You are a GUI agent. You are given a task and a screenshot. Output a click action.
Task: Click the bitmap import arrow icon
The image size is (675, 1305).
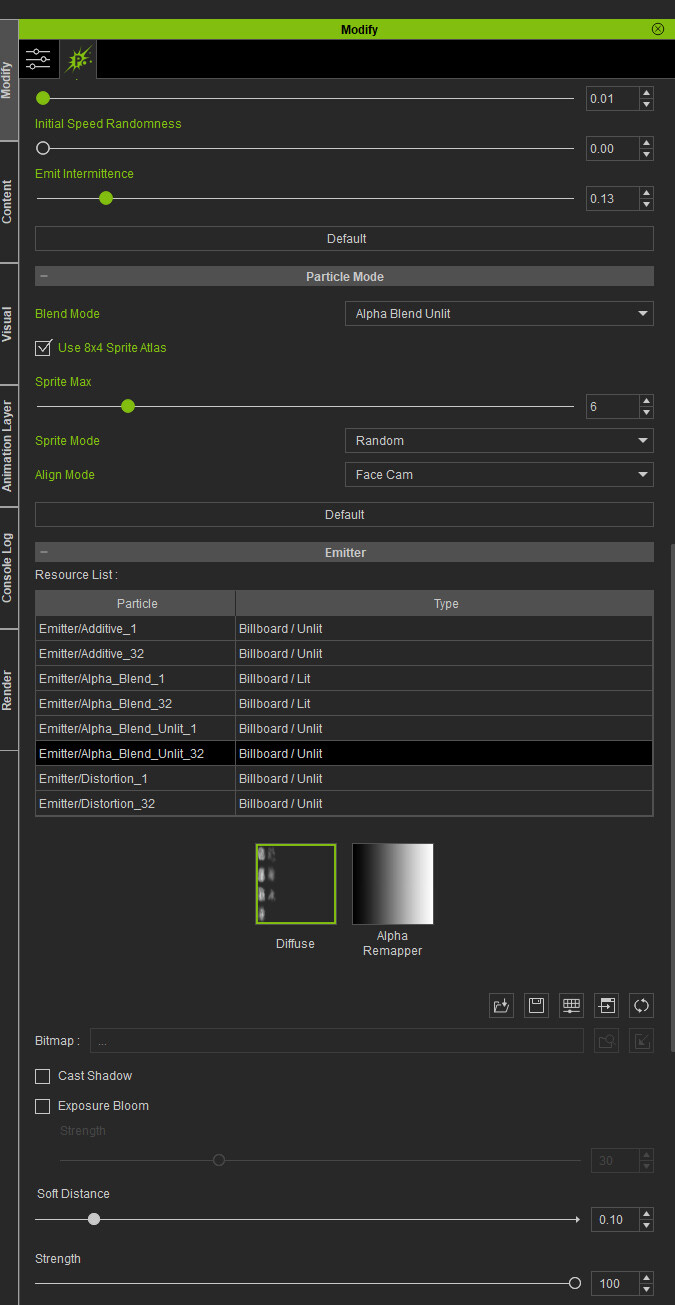tap(642, 1041)
